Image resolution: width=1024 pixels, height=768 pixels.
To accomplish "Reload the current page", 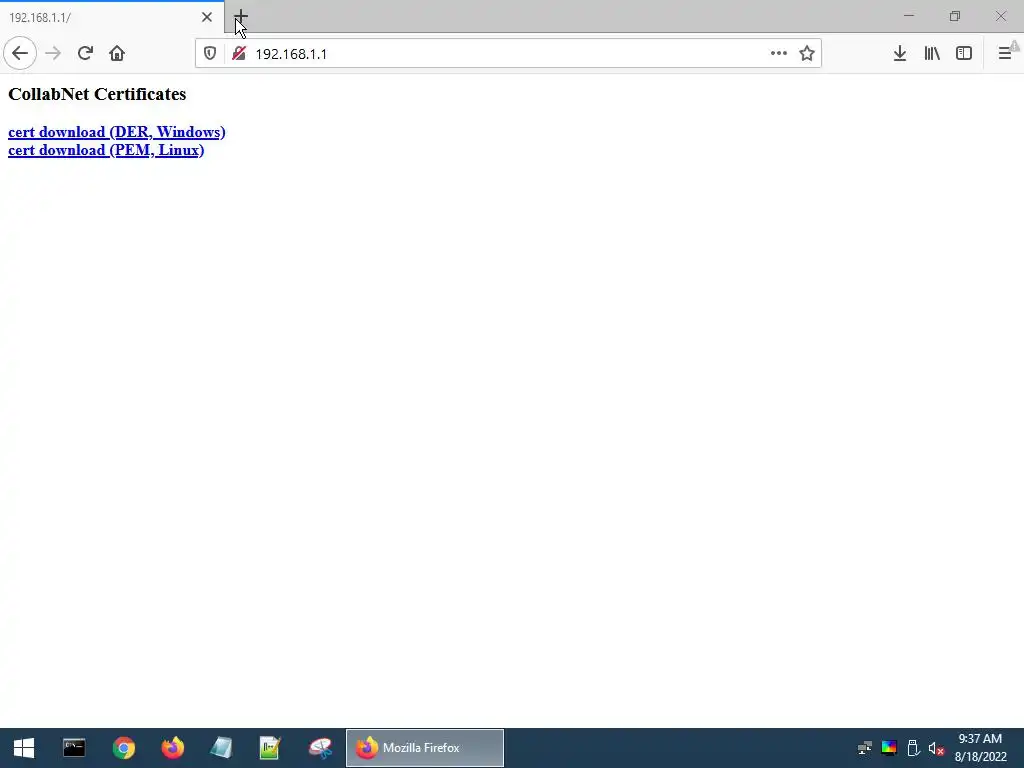I will coord(85,53).
